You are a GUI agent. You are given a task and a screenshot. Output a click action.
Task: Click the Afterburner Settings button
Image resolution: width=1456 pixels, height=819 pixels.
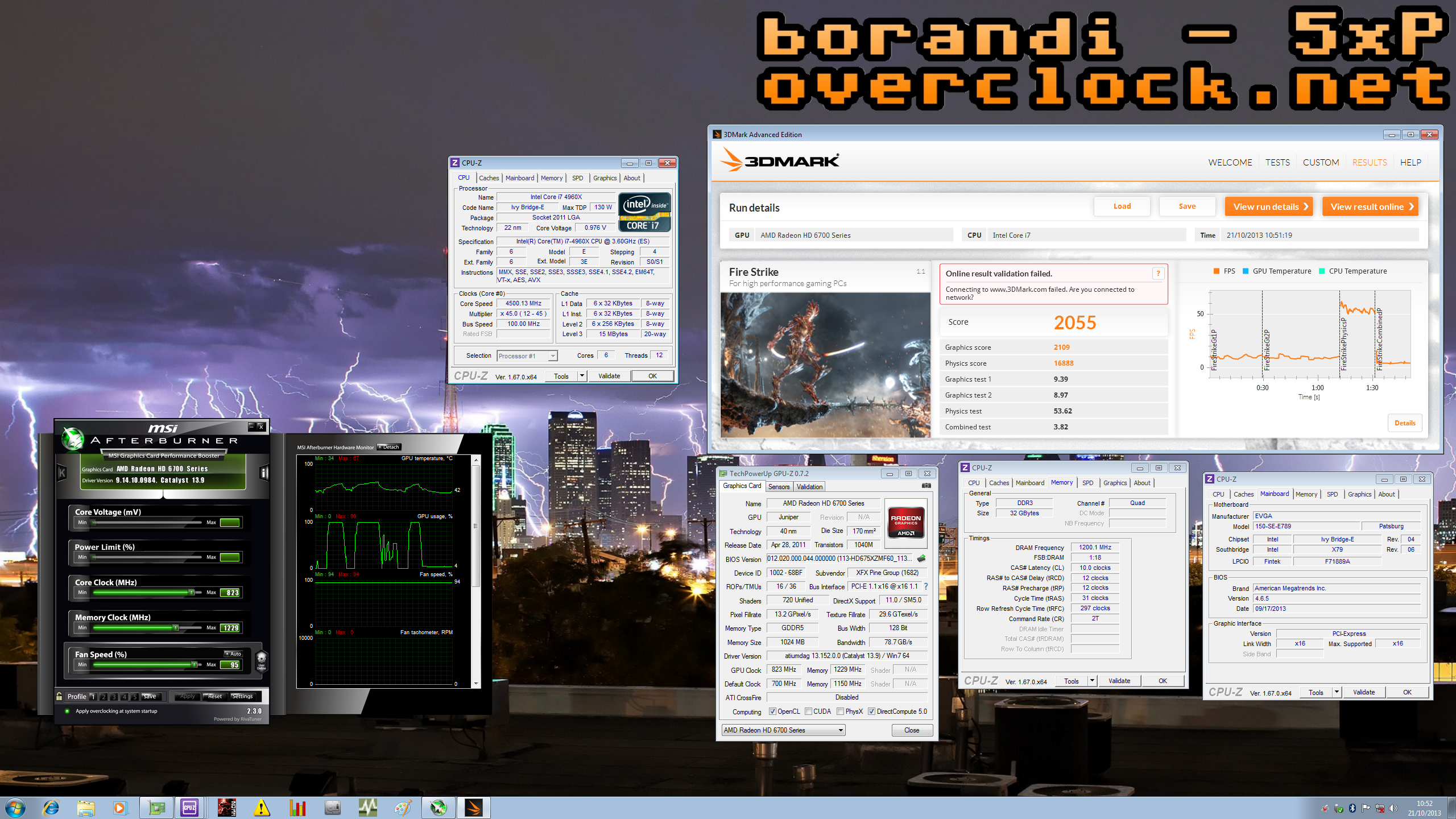click(x=242, y=696)
